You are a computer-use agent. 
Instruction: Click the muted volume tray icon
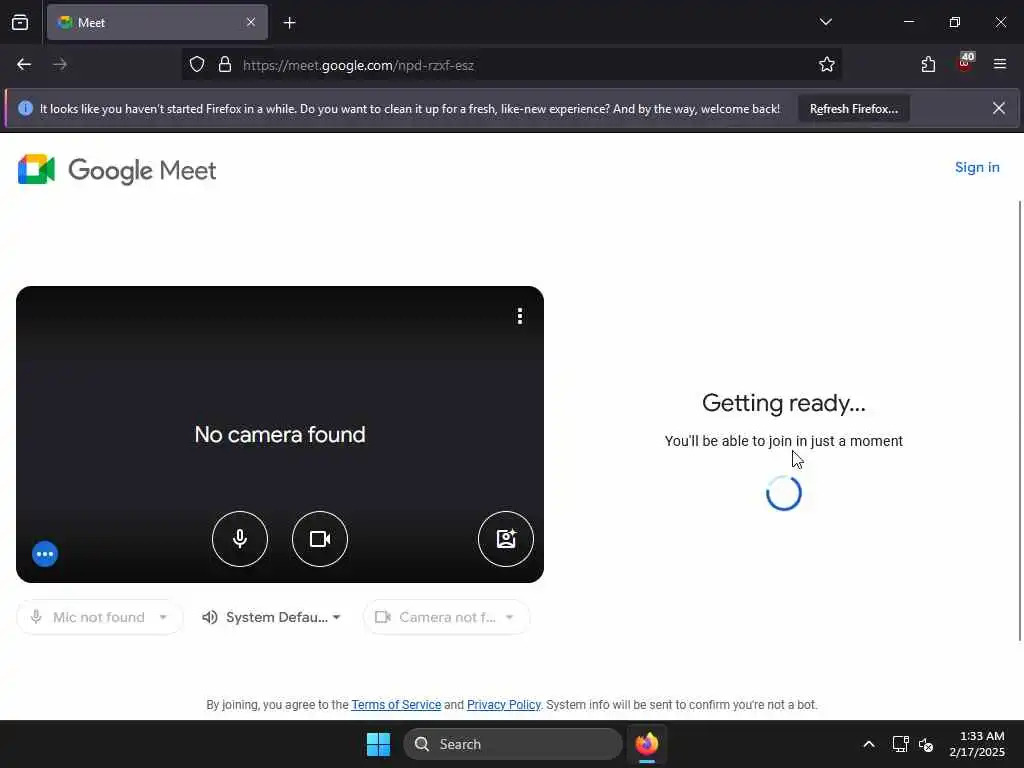pyautogui.click(x=925, y=744)
